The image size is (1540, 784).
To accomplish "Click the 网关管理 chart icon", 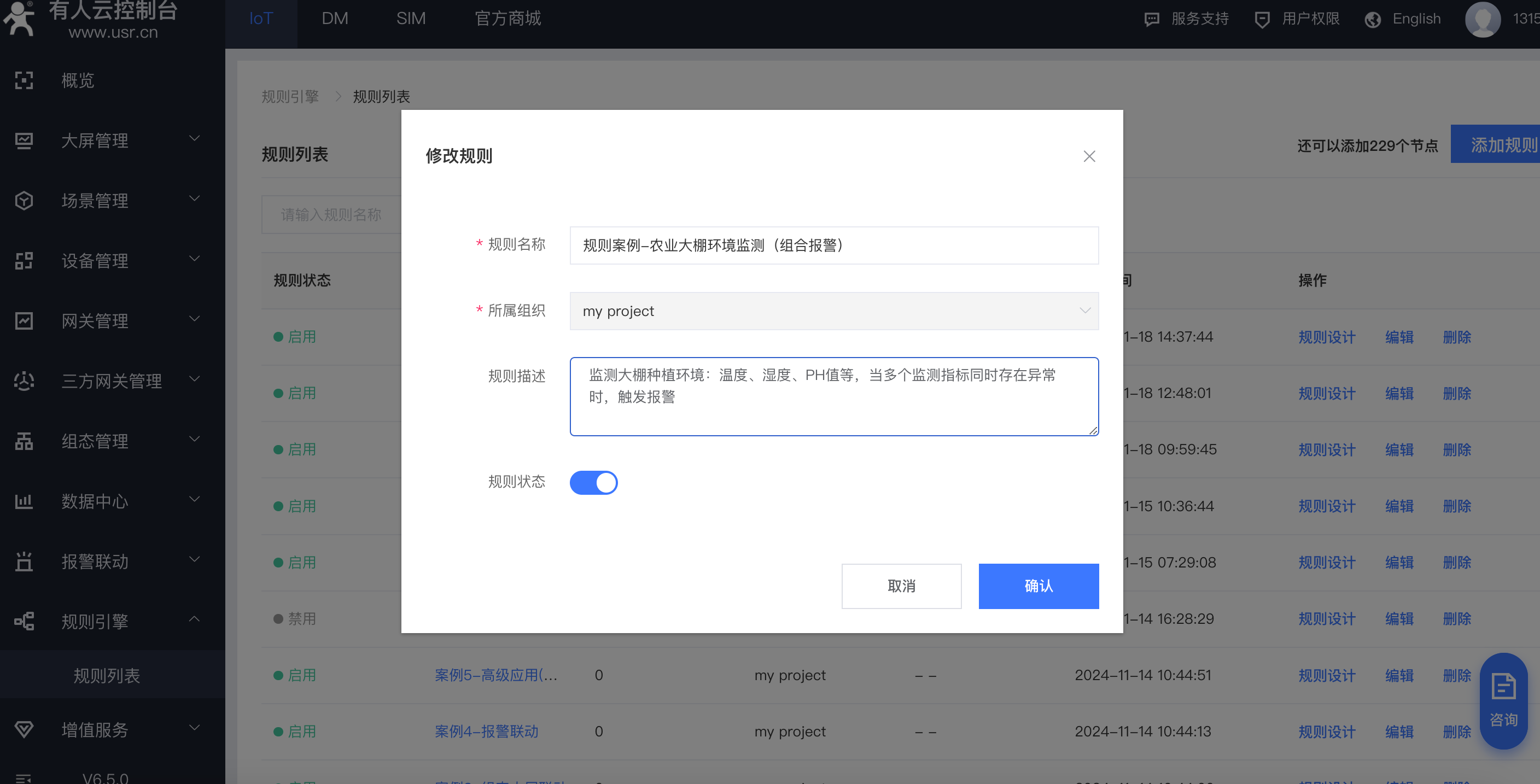I will pos(24,321).
